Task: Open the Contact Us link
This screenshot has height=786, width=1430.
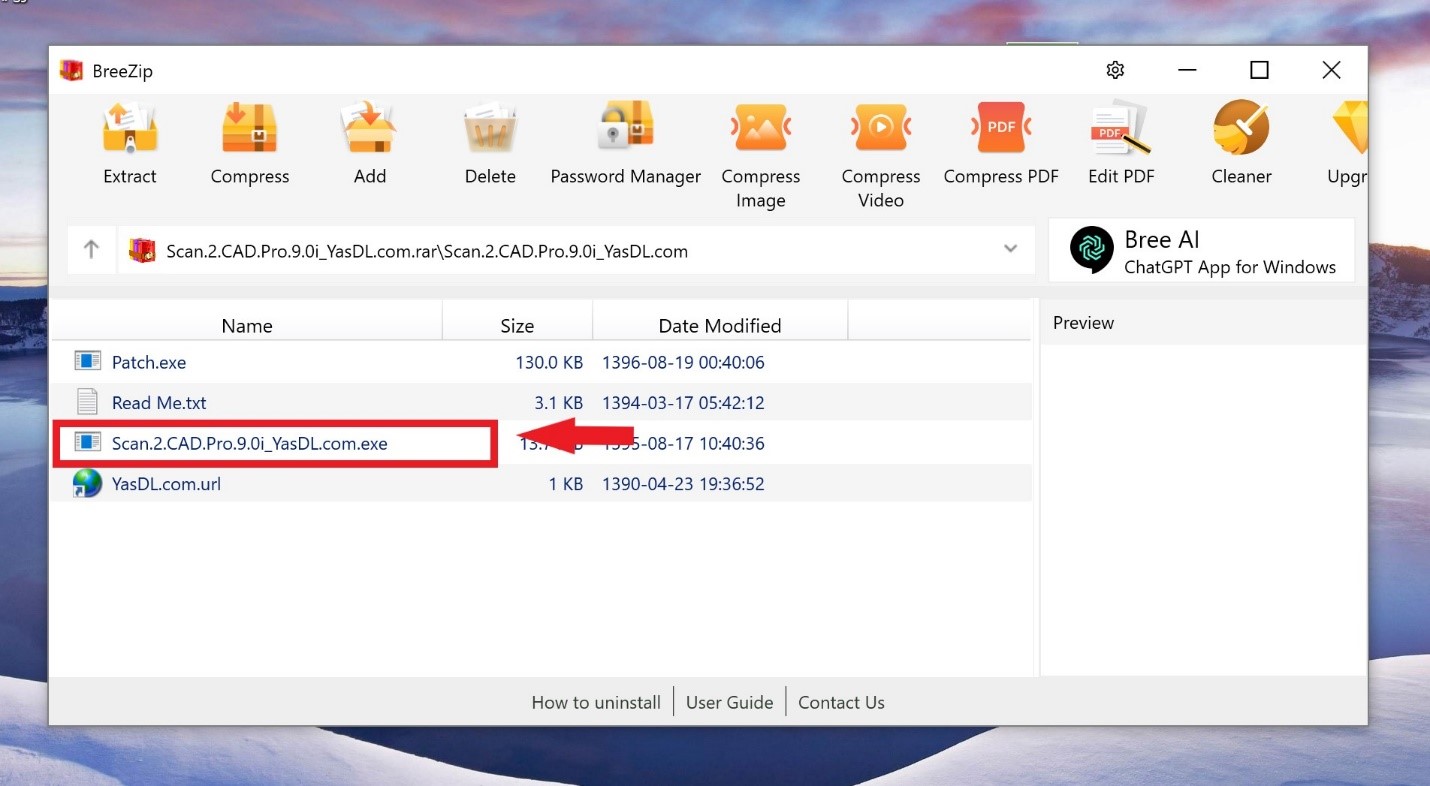Action: [x=841, y=702]
